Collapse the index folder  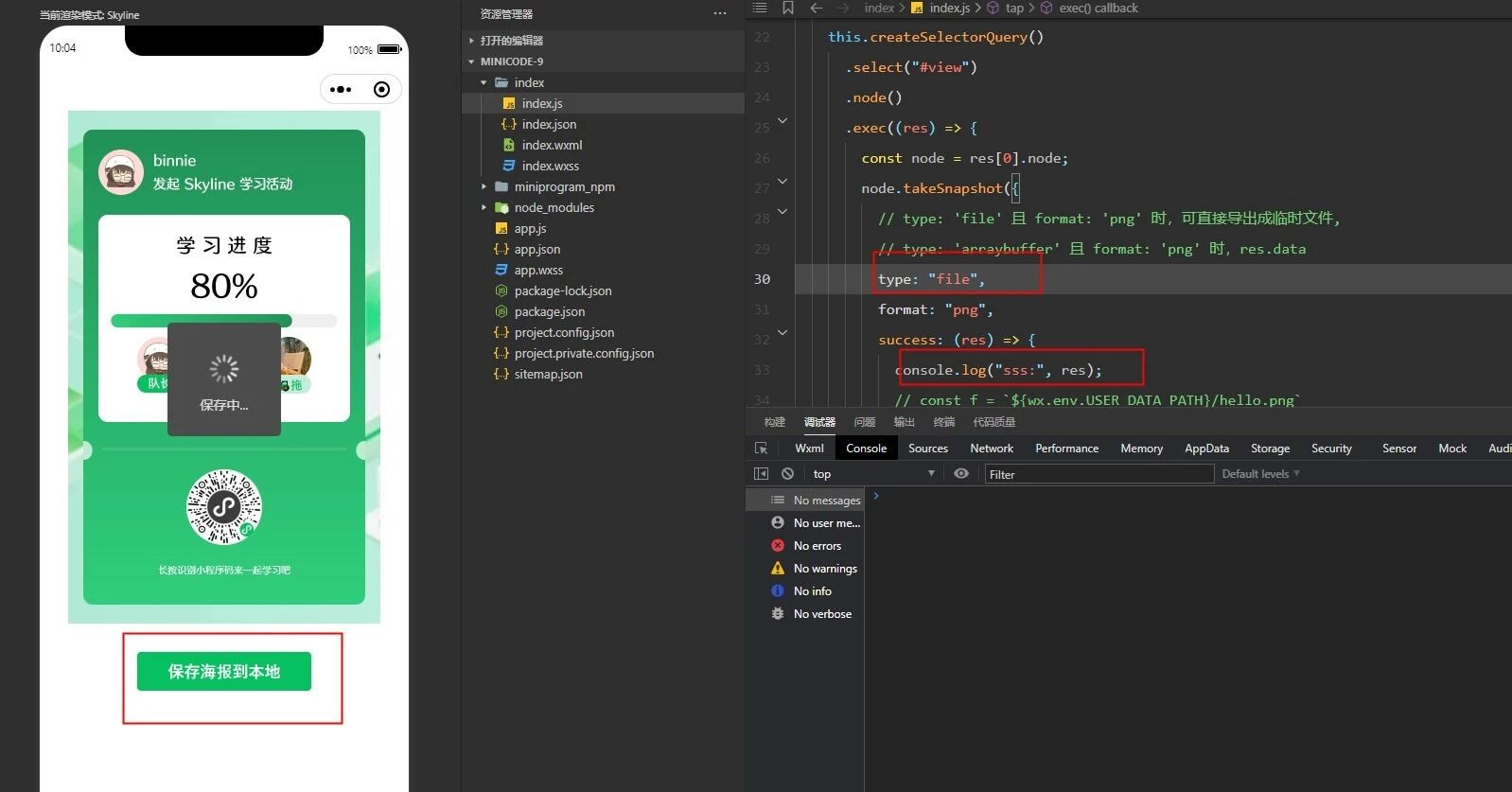click(x=604, y=82)
